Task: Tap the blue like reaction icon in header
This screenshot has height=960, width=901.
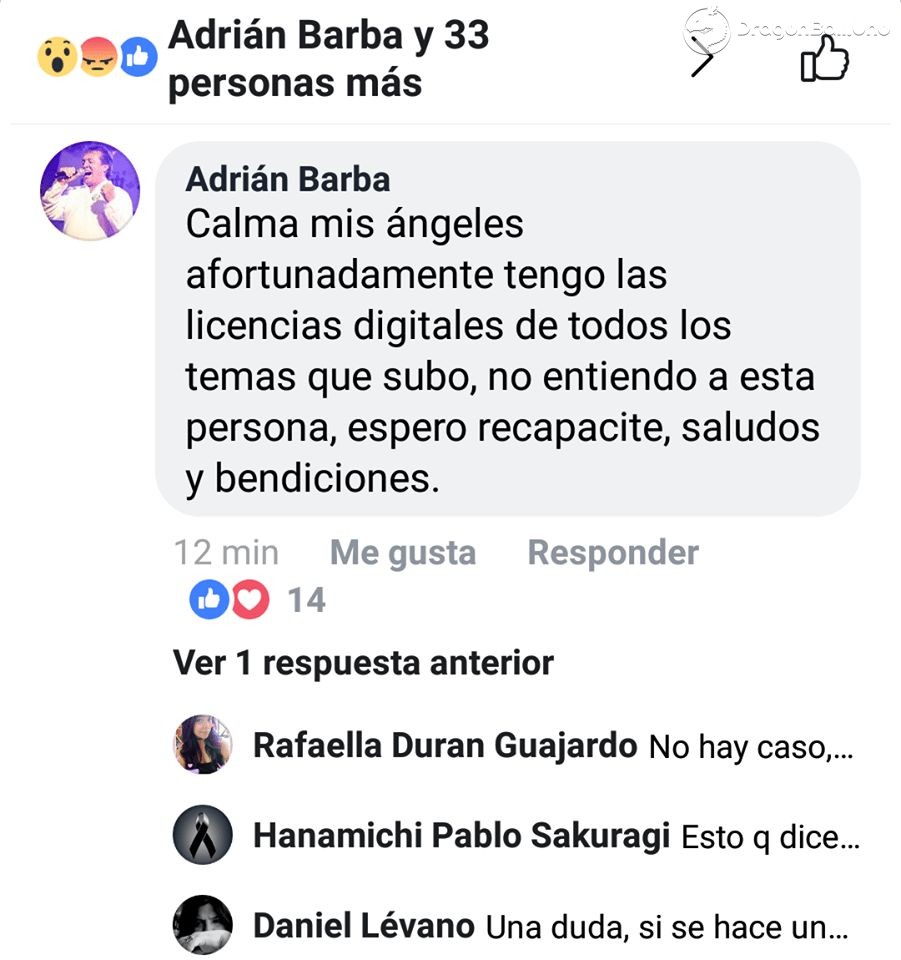Action: point(138,57)
